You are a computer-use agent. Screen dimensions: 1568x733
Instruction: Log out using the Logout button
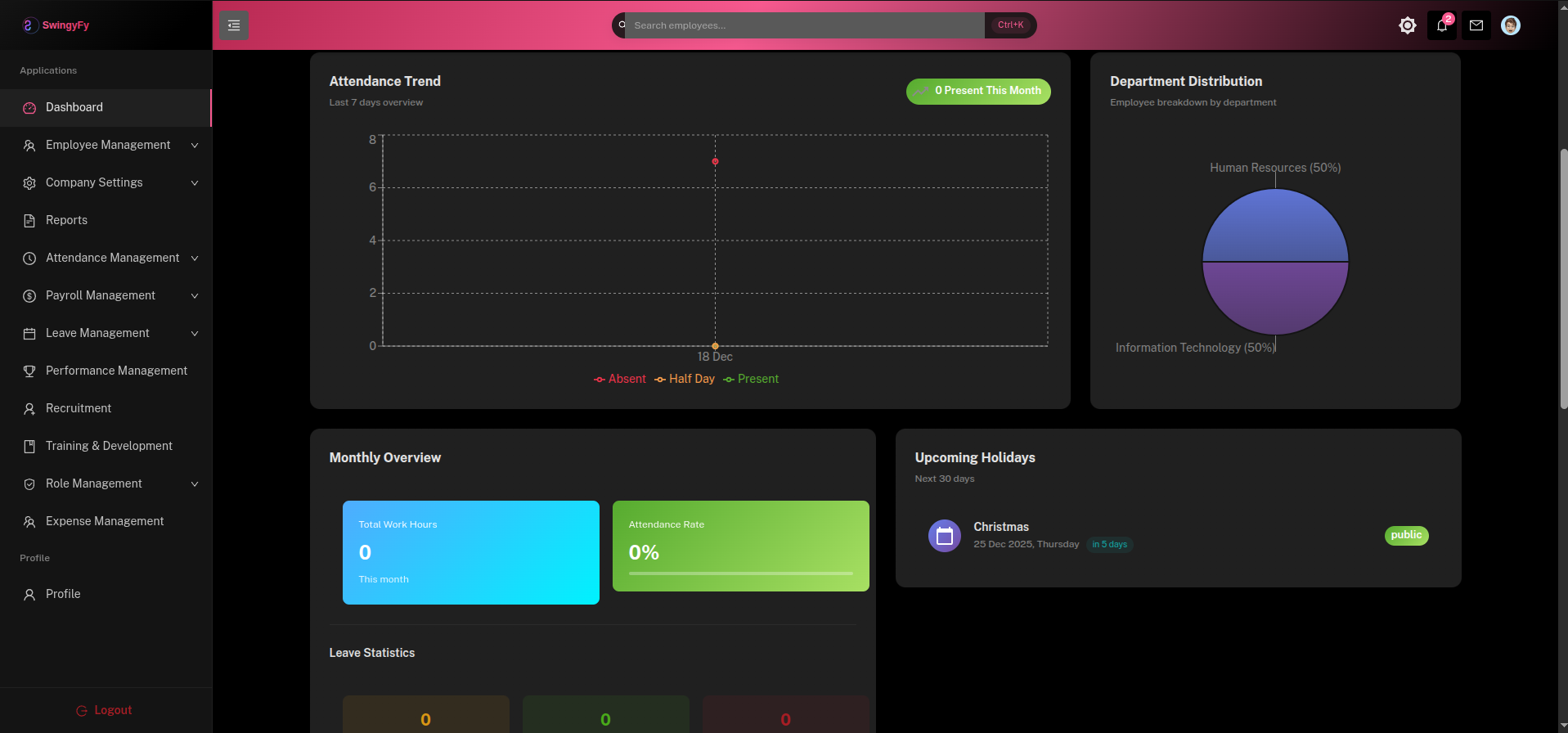105,710
